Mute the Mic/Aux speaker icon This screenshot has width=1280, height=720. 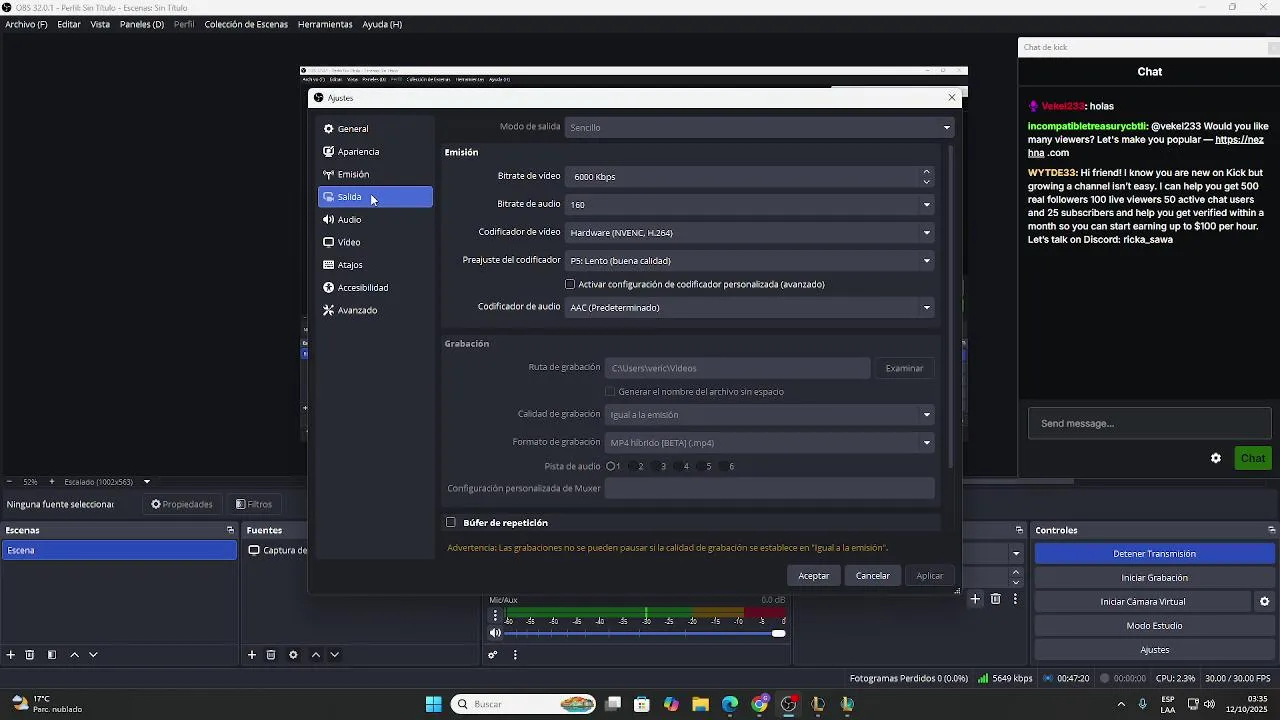495,633
